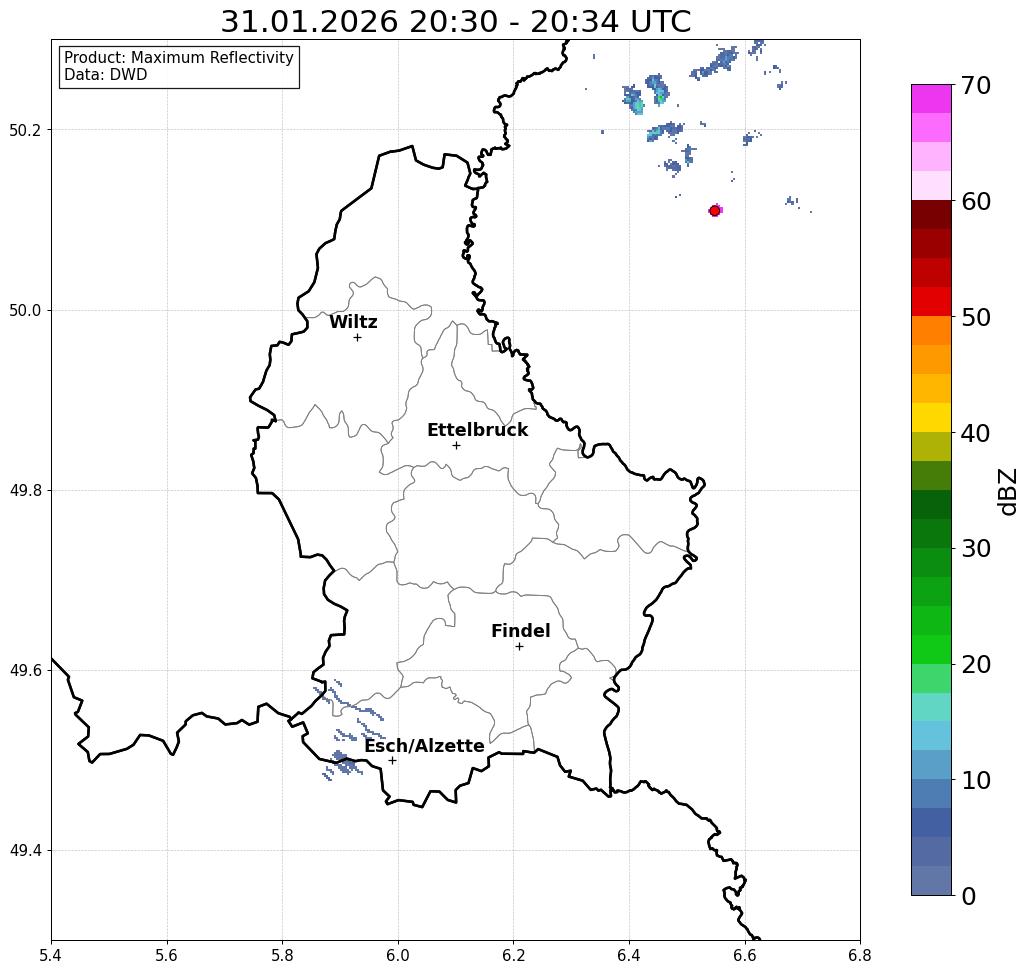Click the title '31.01.2026 20:30 - 20:34 UTC'
The height and width of the screenshot is (973, 1029).
tap(455, 22)
